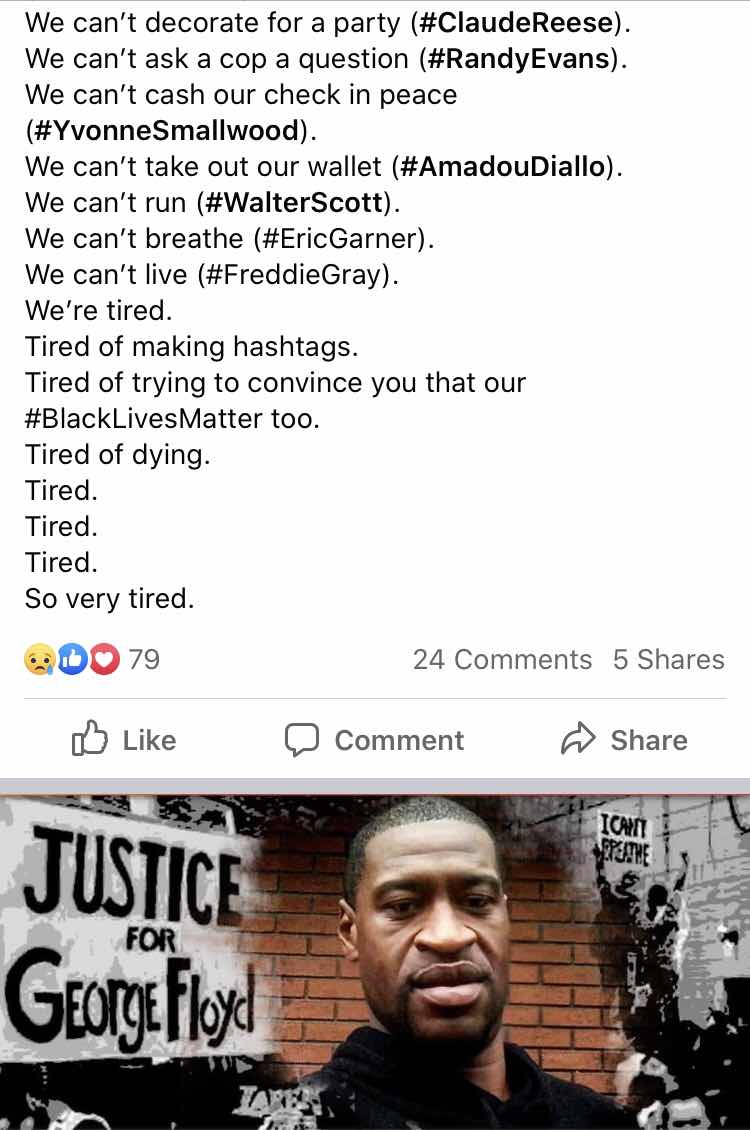Open the sad face reaction emoji
The height and width of the screenshot is (1130, 750).
40,659
